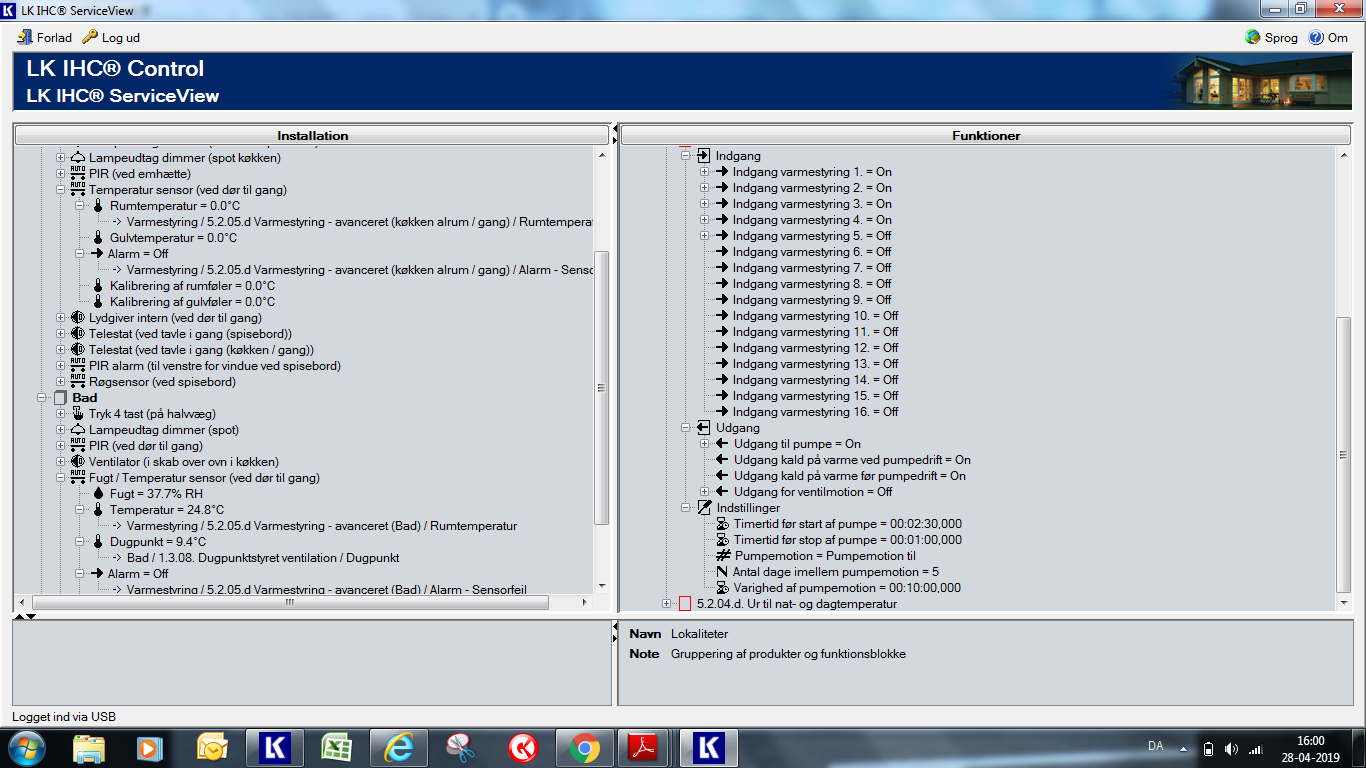Select Bad / 1.3.08. Dugpunktstyret ventilation / Dugpunkt link
This screenshot has height=768, width=1366.
(x=263, y=558)
